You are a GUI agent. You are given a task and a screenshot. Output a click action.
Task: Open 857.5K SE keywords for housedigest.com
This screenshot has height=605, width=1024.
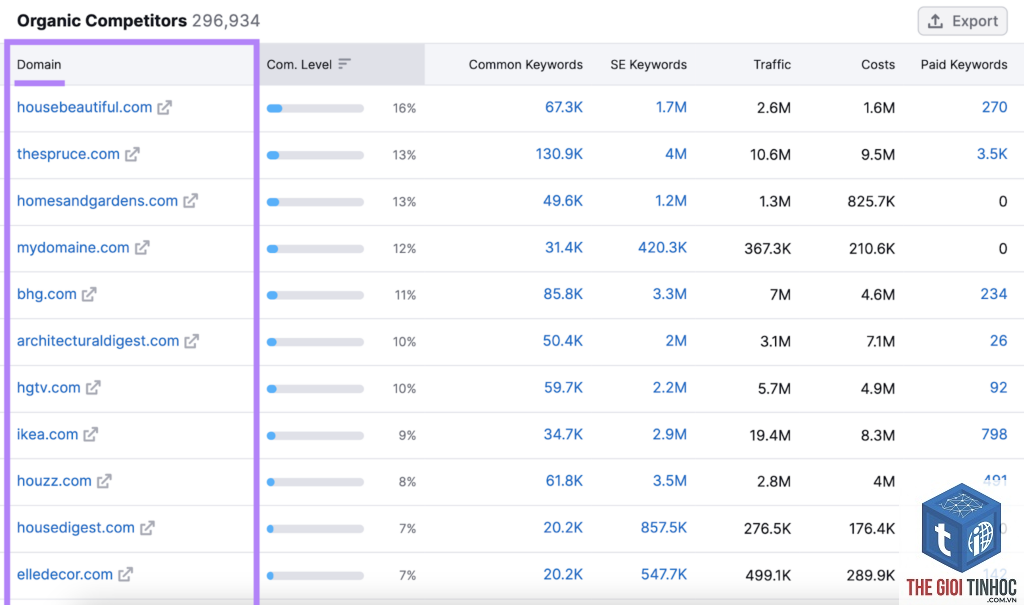(664, 528)
